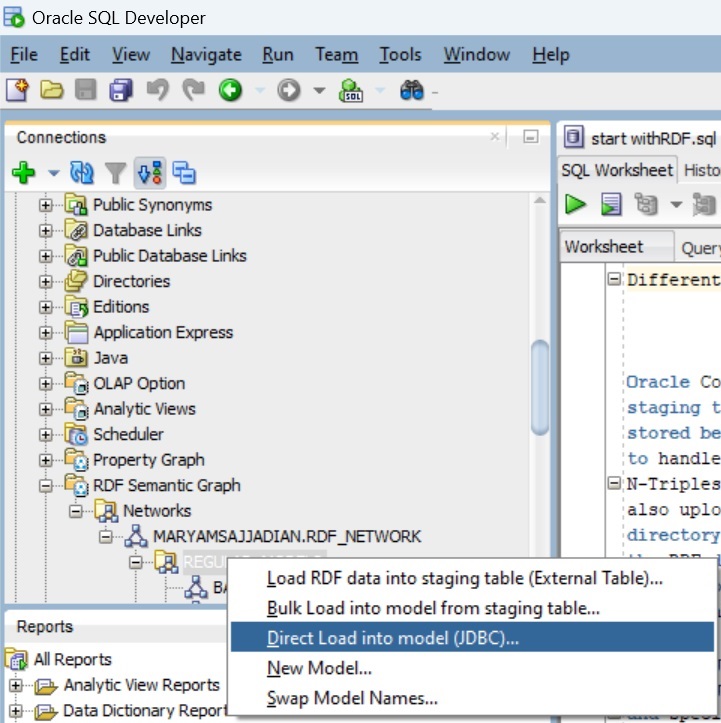Click the Save disk icon
Viewport: 721px width, 723px height.
(x=86, y=89)
